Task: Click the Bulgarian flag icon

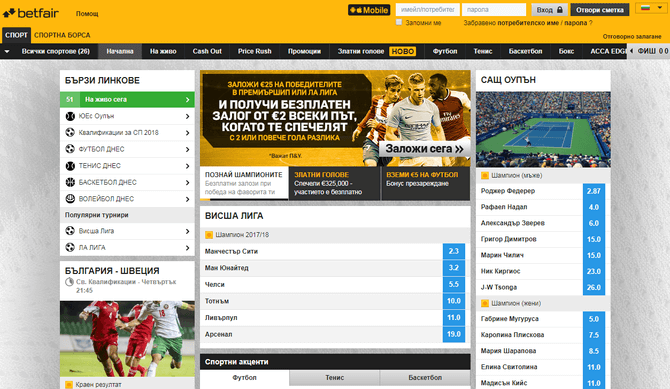Action: coord(646,8)
